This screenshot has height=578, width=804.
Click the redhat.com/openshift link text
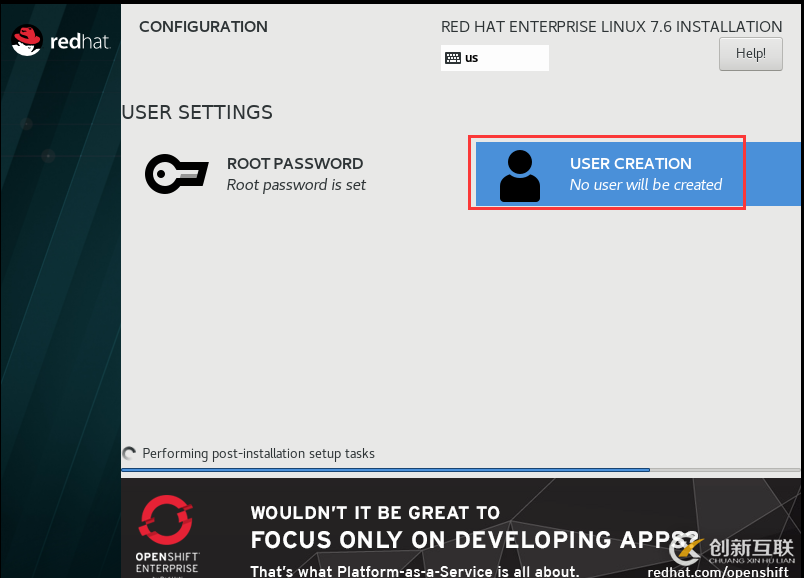tap(718, 571)
